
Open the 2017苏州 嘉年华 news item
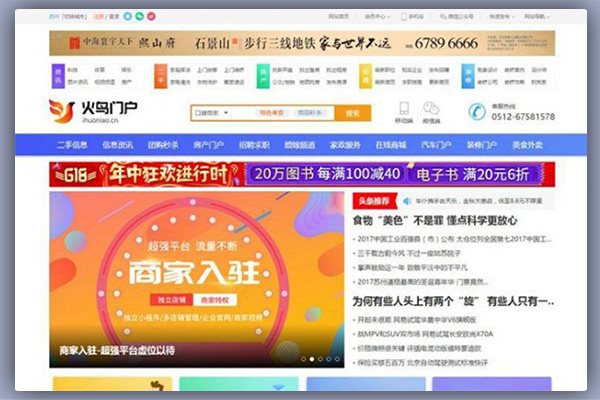pyautogui.click(x=423, y=282)
